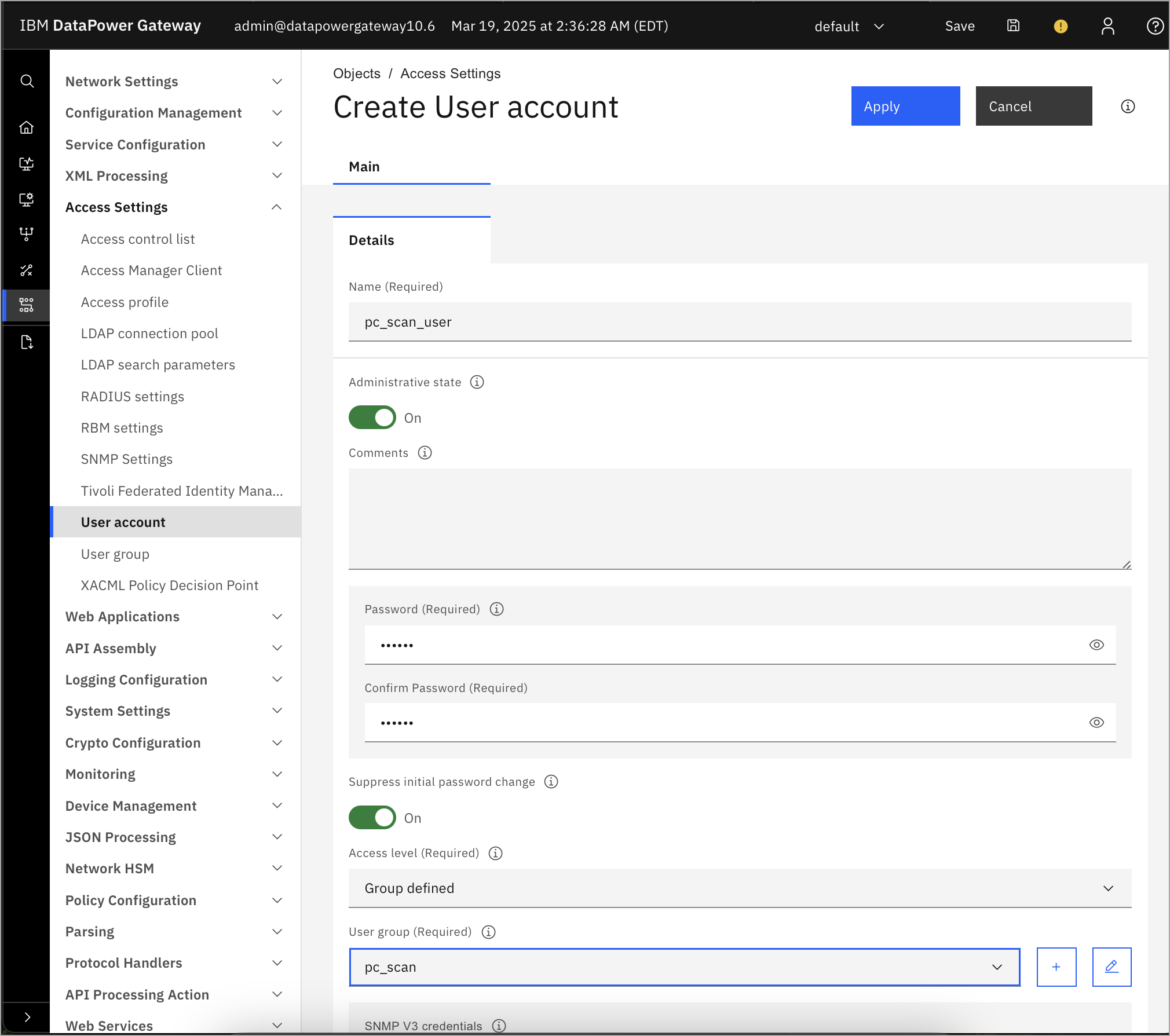
Task: Show info for Access level
Action: click(x=495, y=853)
